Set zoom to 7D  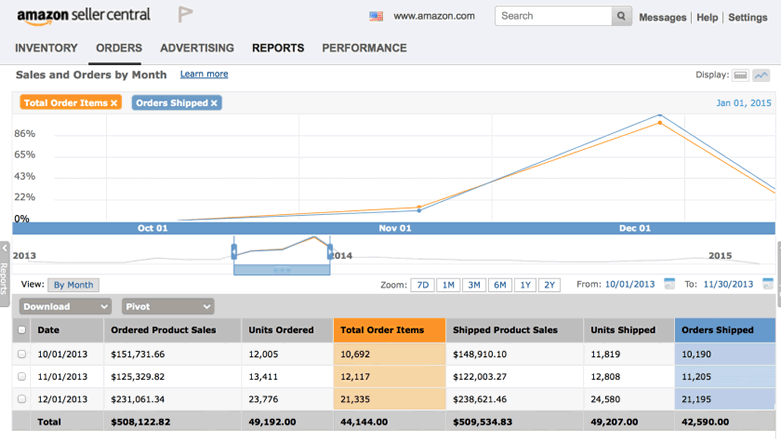tap(422, 285)
